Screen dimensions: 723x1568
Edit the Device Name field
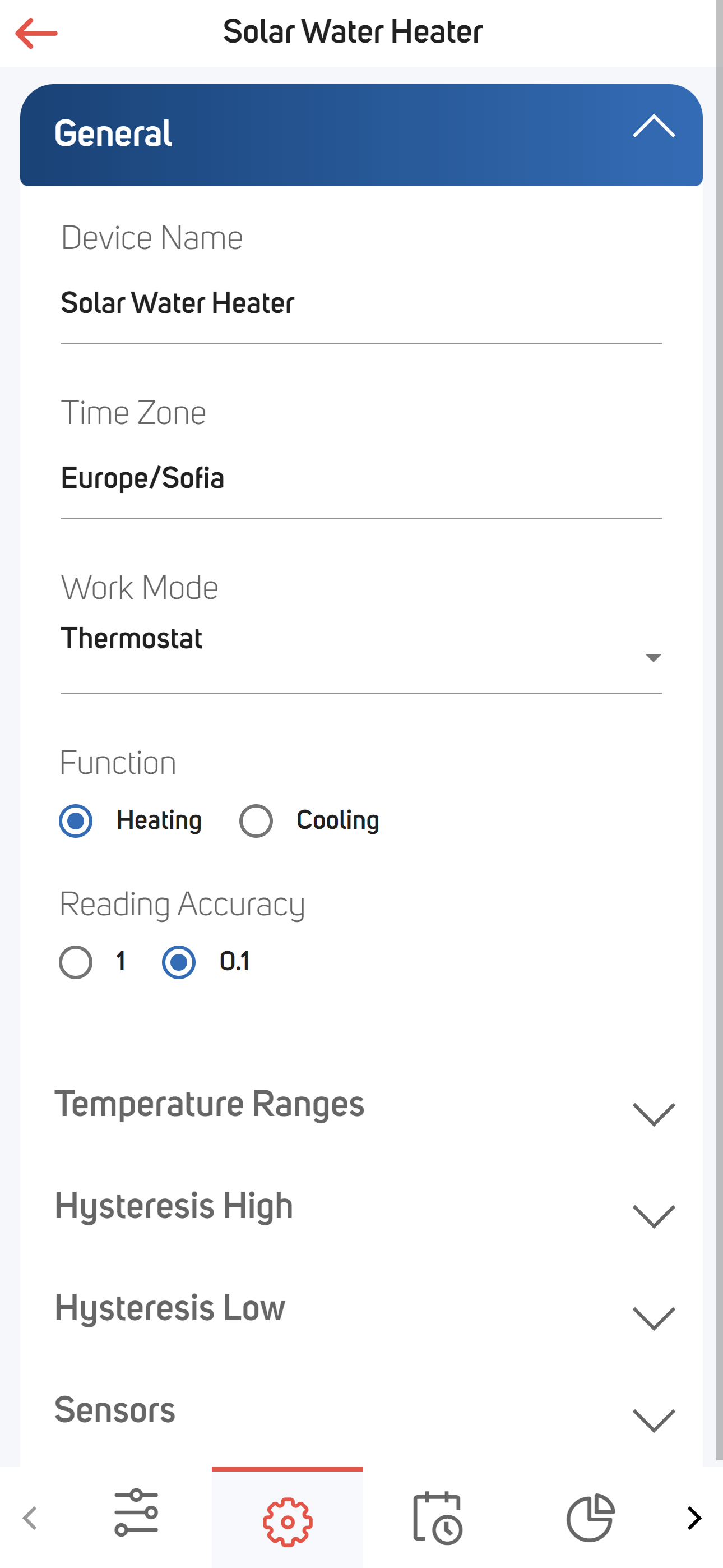361,303
